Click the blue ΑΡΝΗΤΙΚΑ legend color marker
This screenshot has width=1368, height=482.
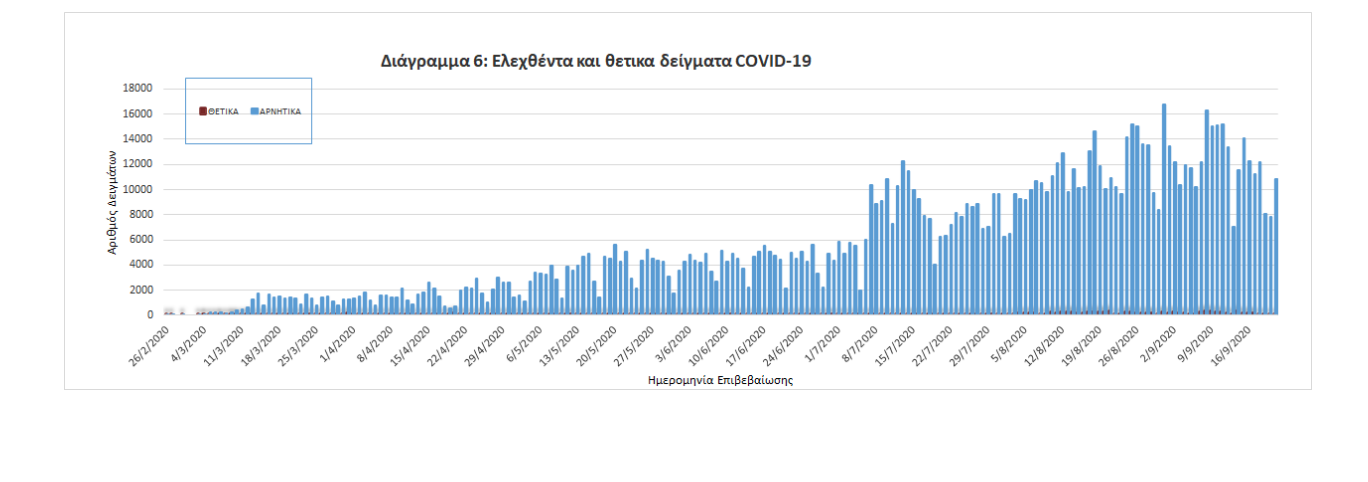point(254,111)
